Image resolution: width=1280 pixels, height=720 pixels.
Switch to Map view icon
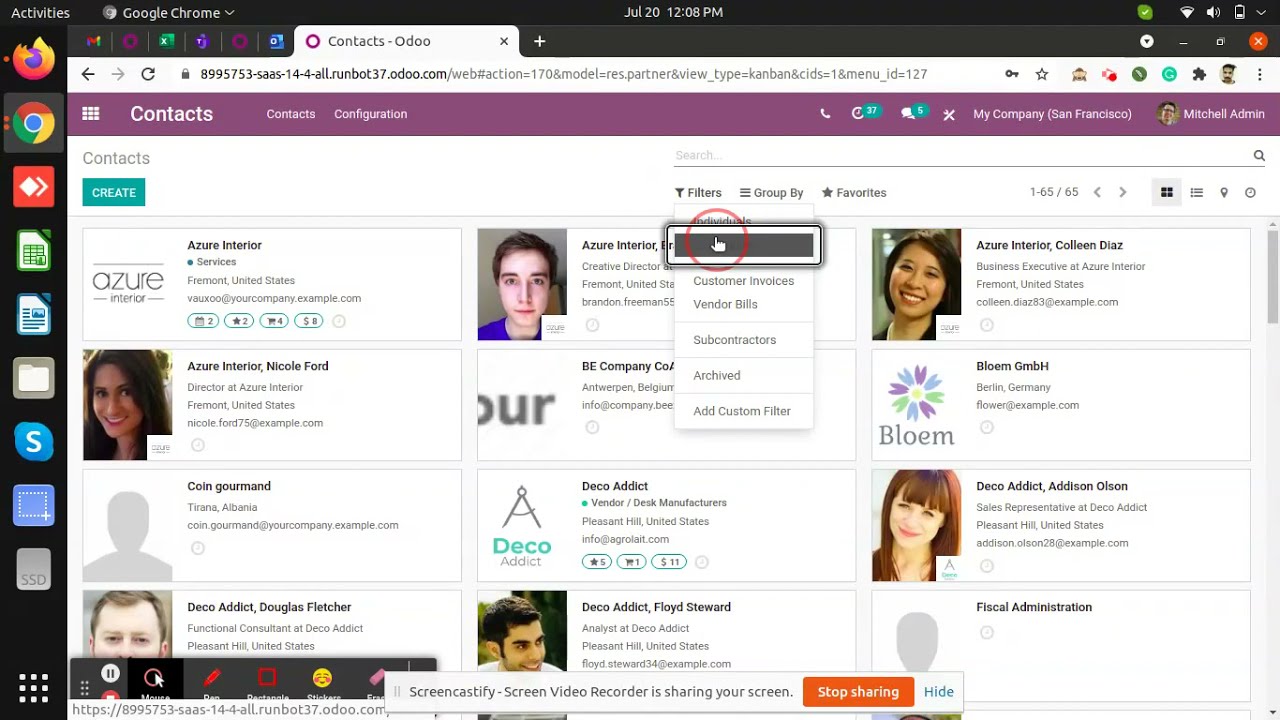click(1223, 193)
